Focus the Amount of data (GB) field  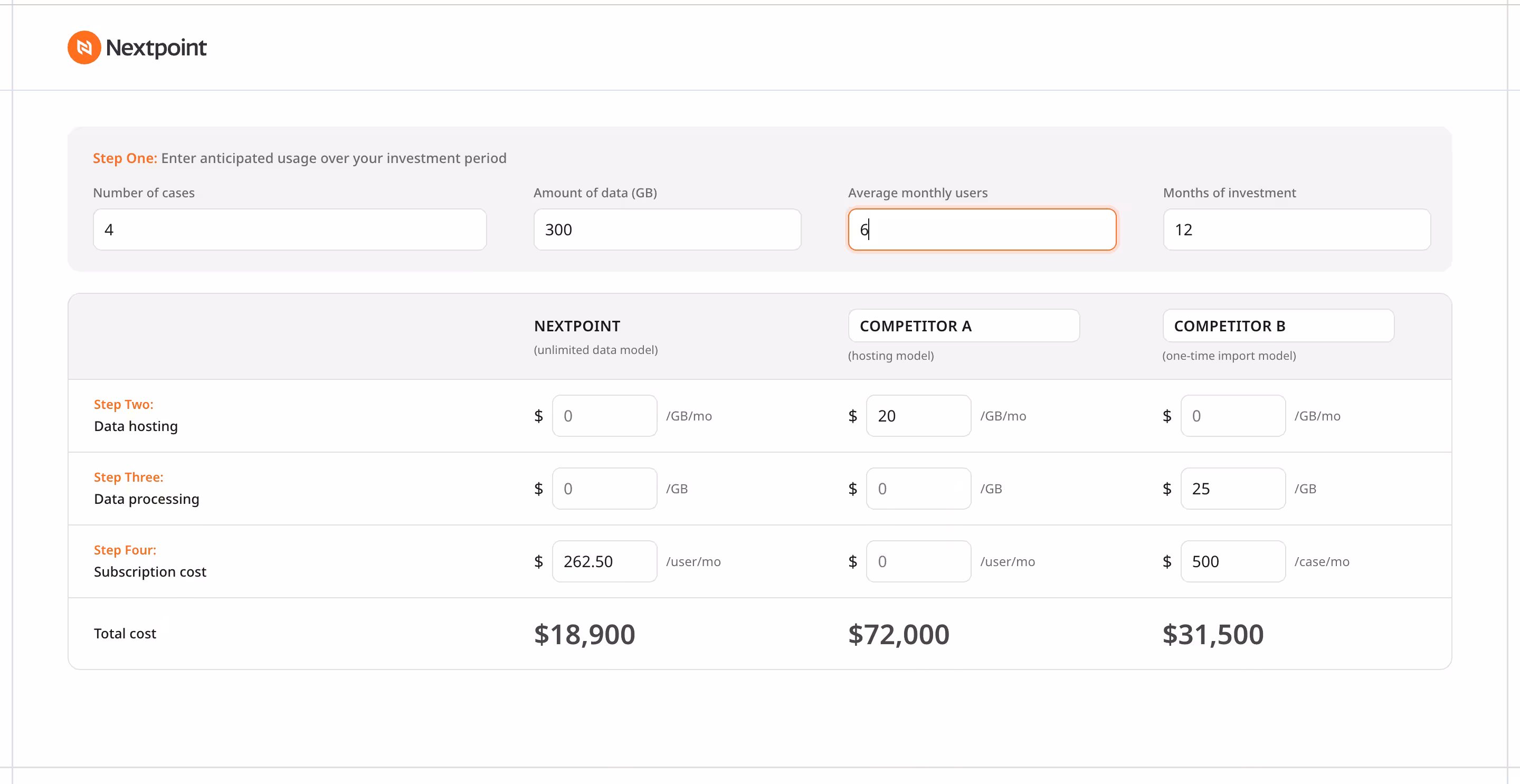pyautogui.click(x=667, y=230)
